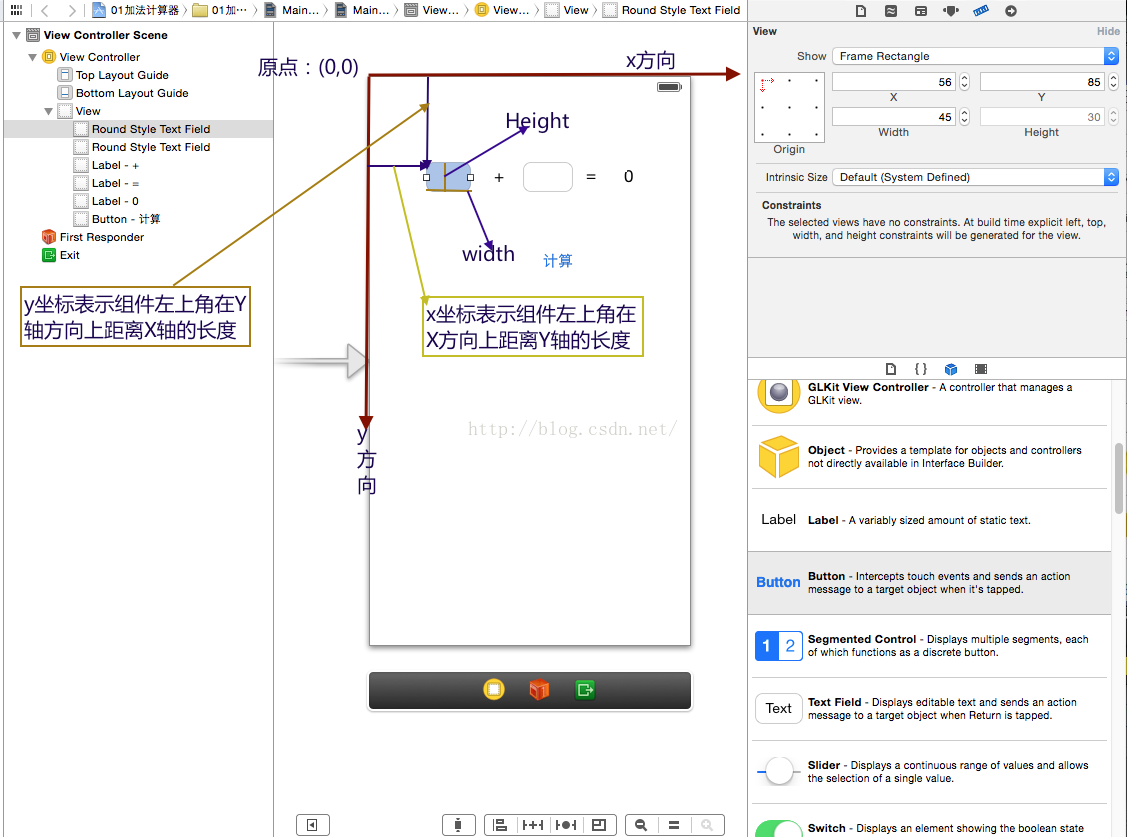
Task: Open the File inspector tab
Action: click(x=860, y=11)
